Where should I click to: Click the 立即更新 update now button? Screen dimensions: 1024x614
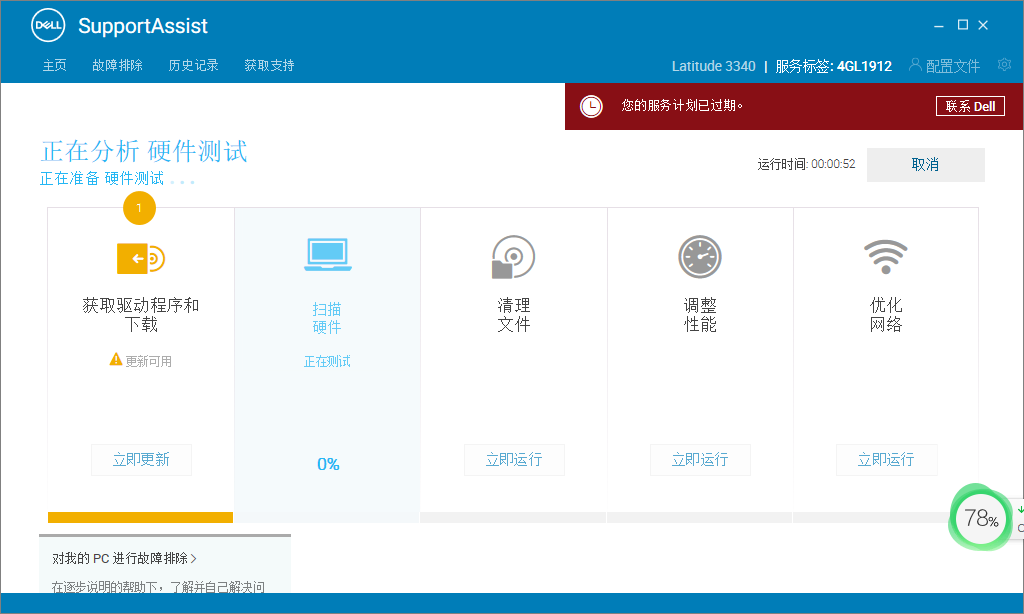[x=141, y=460]
